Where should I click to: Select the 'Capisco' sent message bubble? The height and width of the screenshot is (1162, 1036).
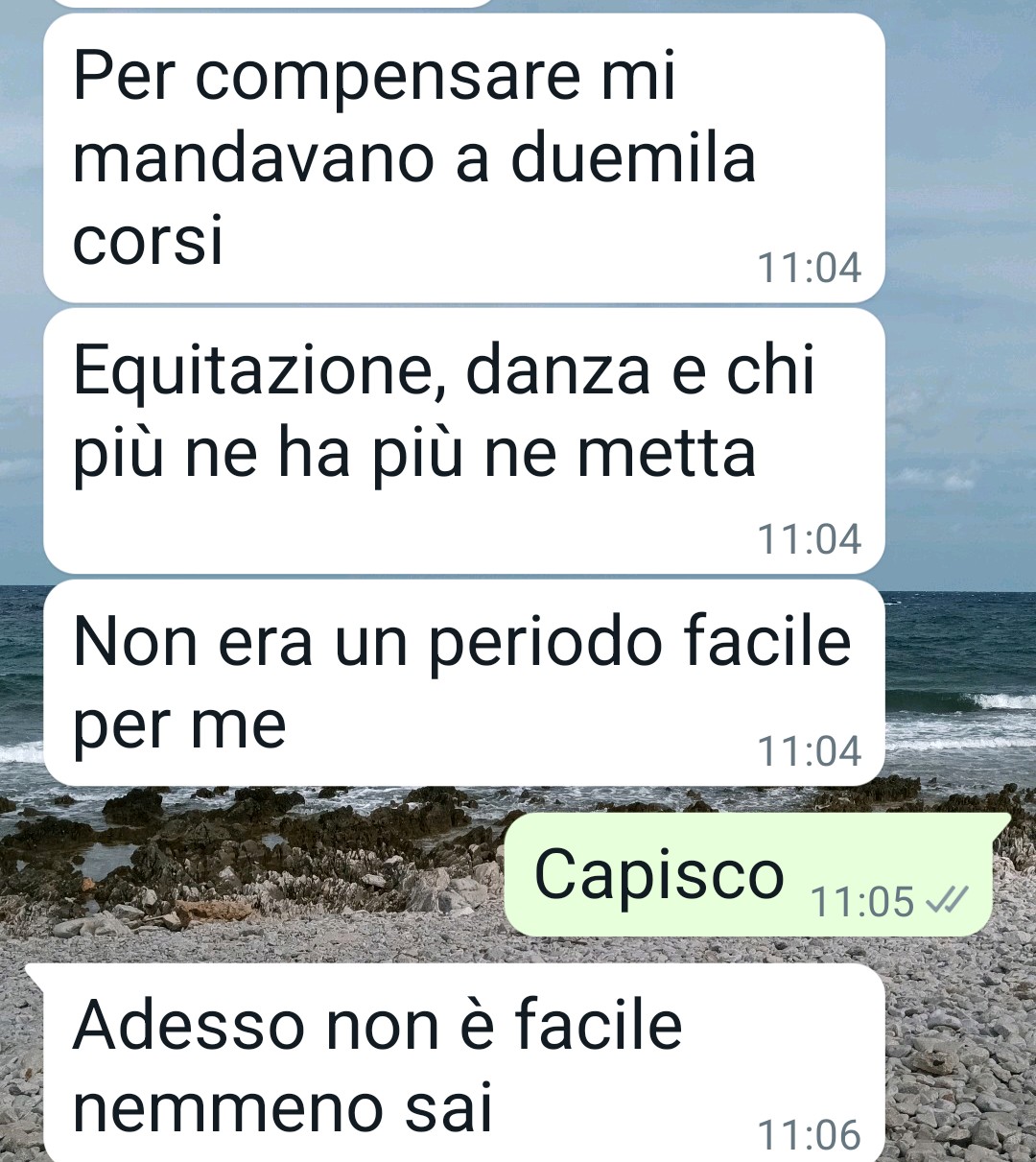click(x=748, y=874)
